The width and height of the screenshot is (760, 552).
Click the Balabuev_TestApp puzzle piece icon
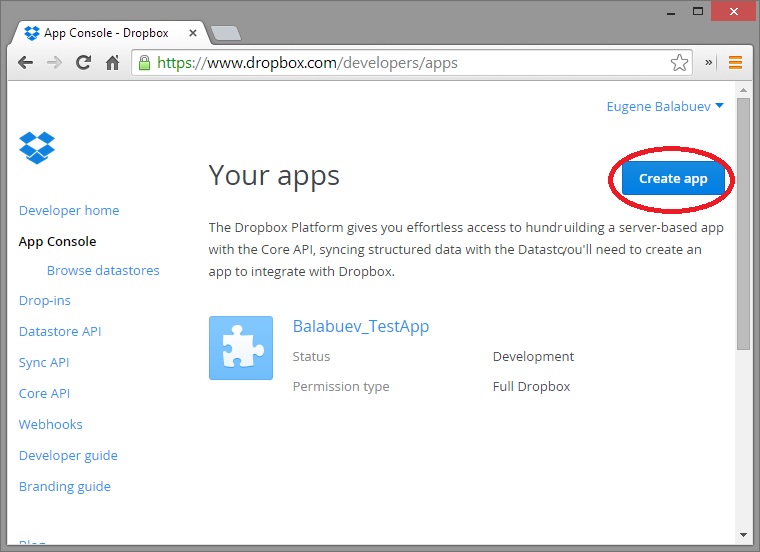241,348
